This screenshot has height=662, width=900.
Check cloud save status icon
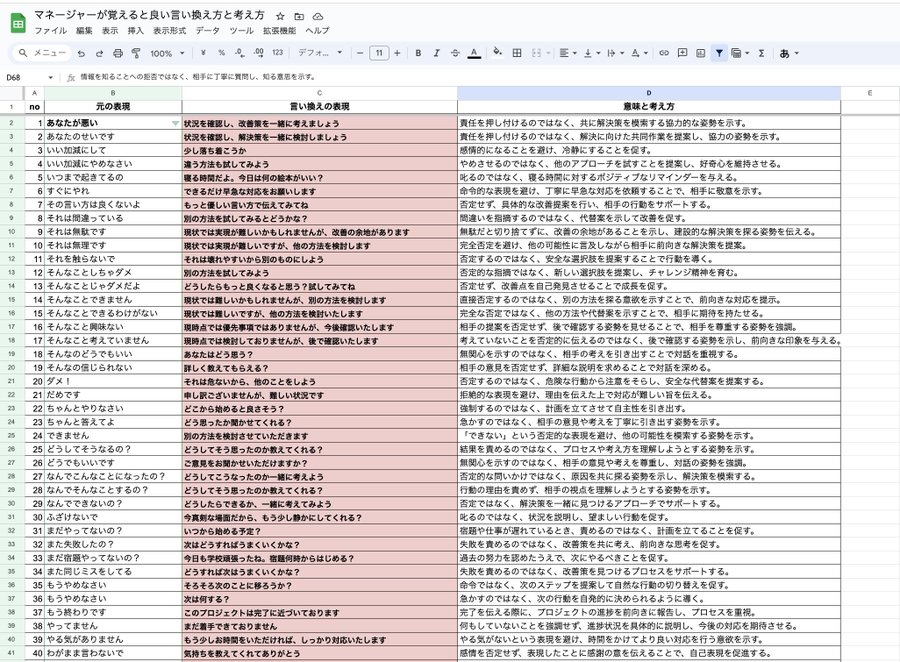pos(317,16)
